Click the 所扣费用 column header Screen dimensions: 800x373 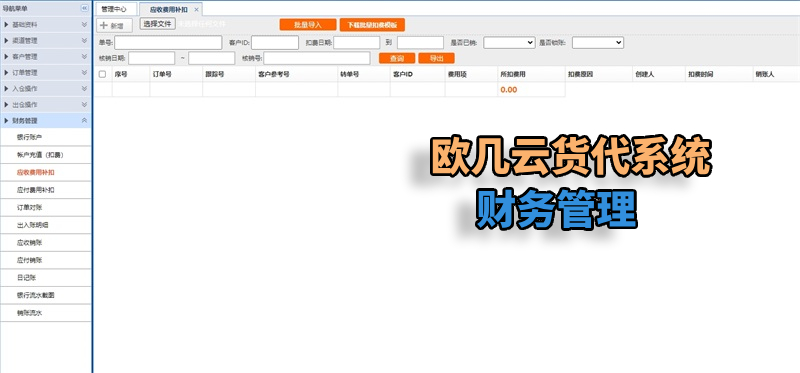tap(531, 74)
